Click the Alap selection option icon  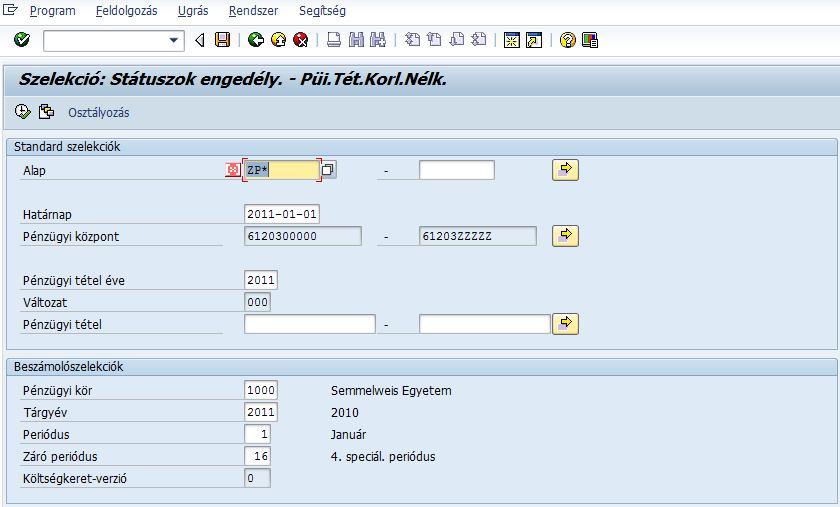click(233, 170)
